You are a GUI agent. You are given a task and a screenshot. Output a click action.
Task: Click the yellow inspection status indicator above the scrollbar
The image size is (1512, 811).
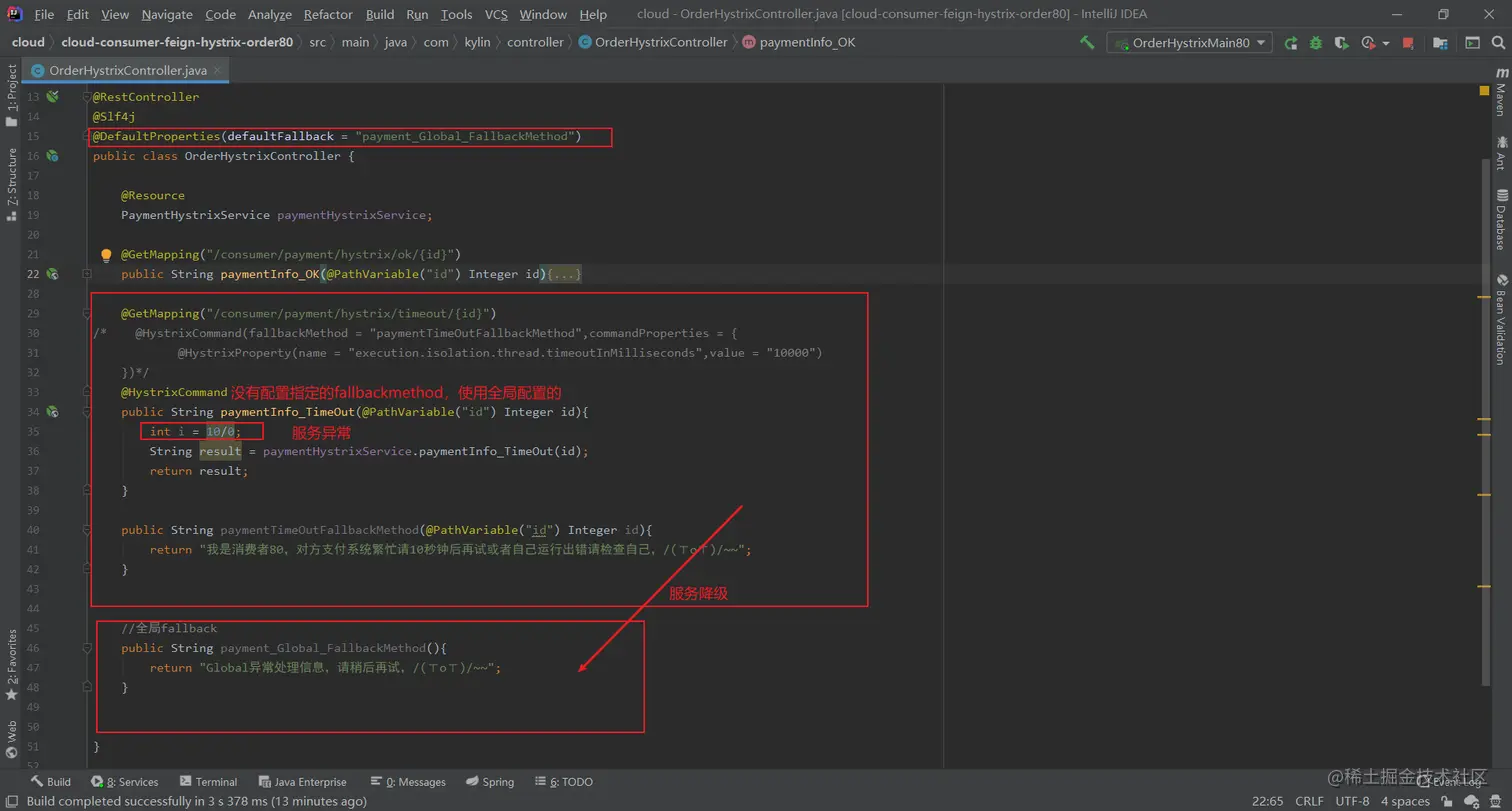[x=1485, y=90]
